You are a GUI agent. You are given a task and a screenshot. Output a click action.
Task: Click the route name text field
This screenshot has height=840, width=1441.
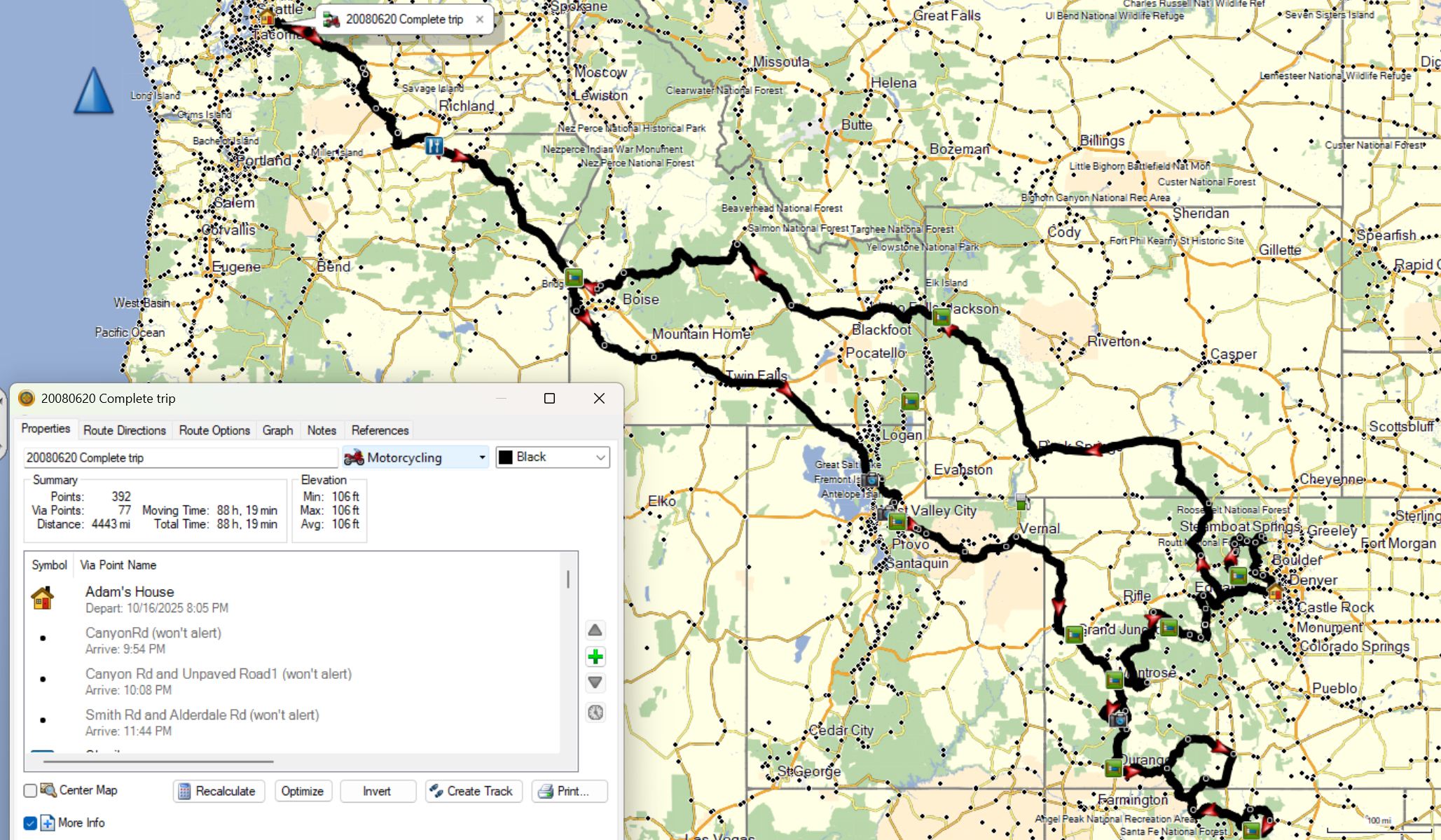point(180,457)
